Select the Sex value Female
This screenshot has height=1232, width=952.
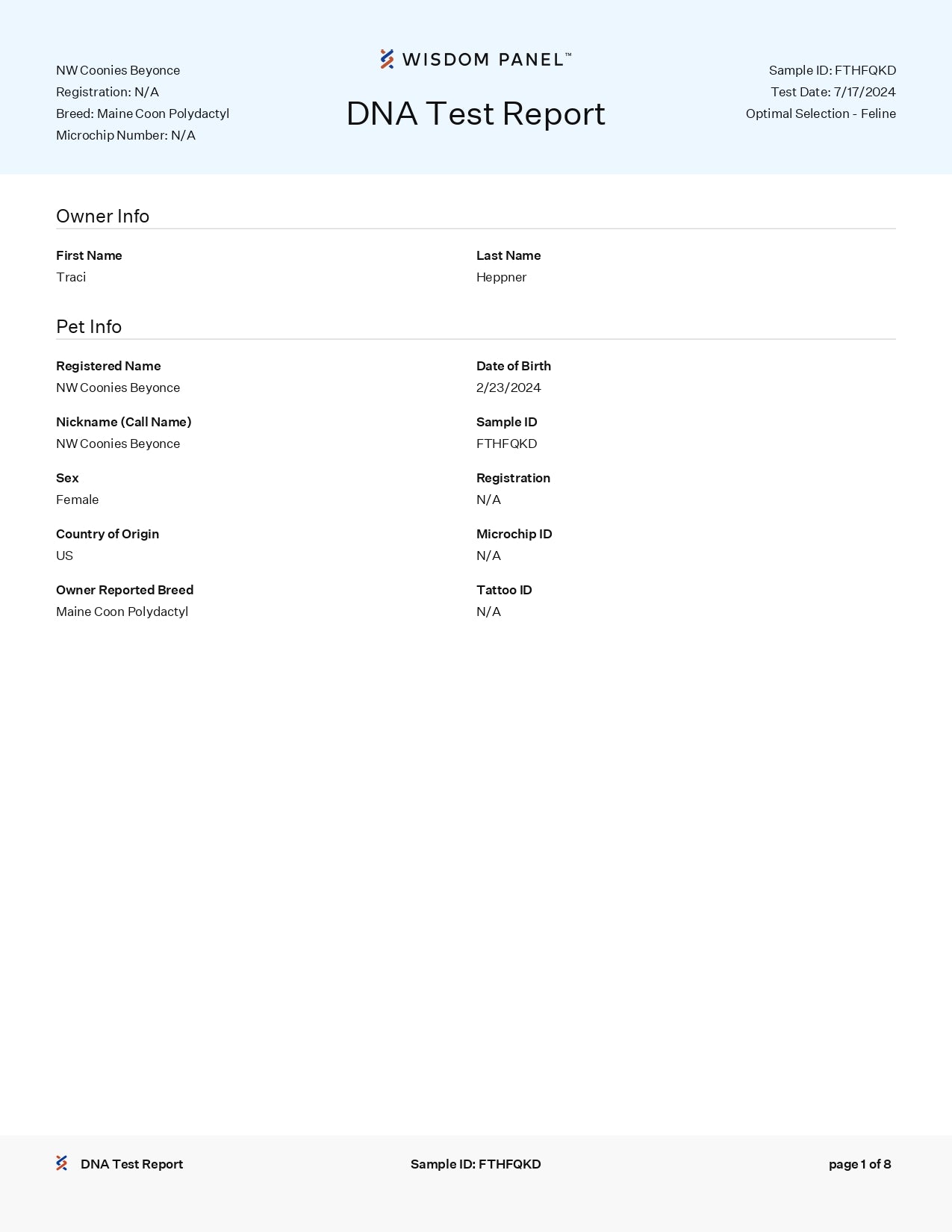(77, 500)
